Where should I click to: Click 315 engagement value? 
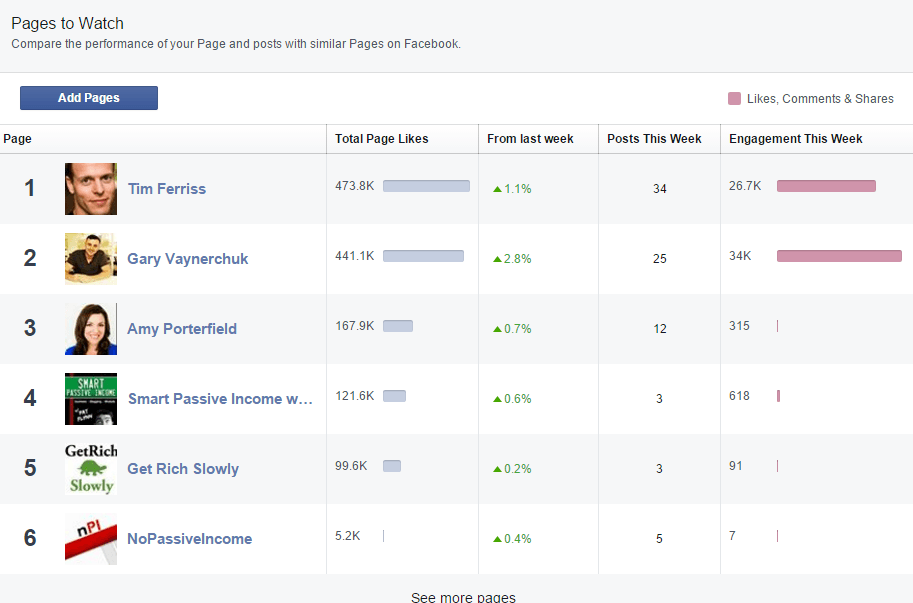739,325
